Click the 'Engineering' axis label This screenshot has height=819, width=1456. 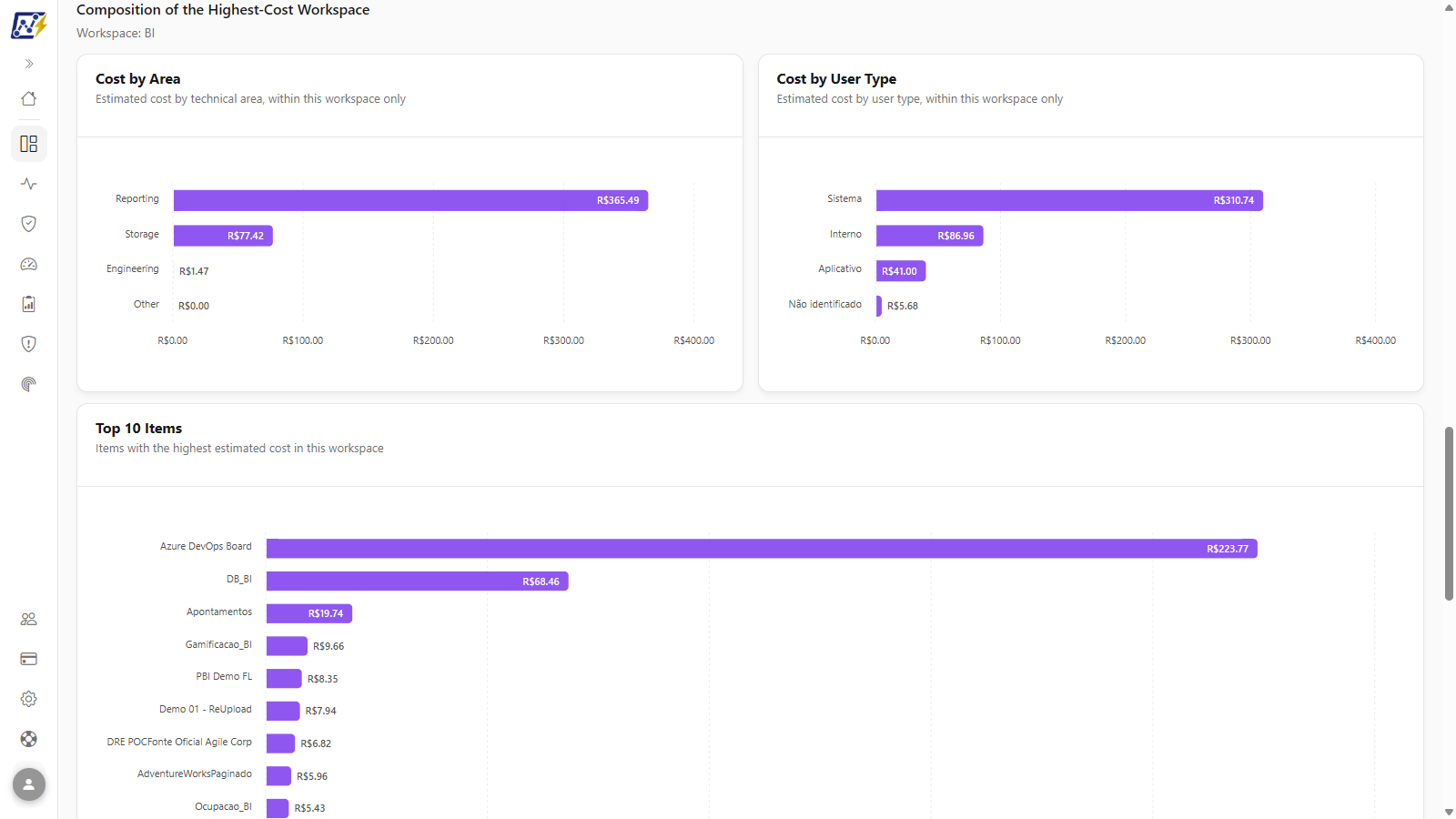pyautogui.click(x=133, y=269)
